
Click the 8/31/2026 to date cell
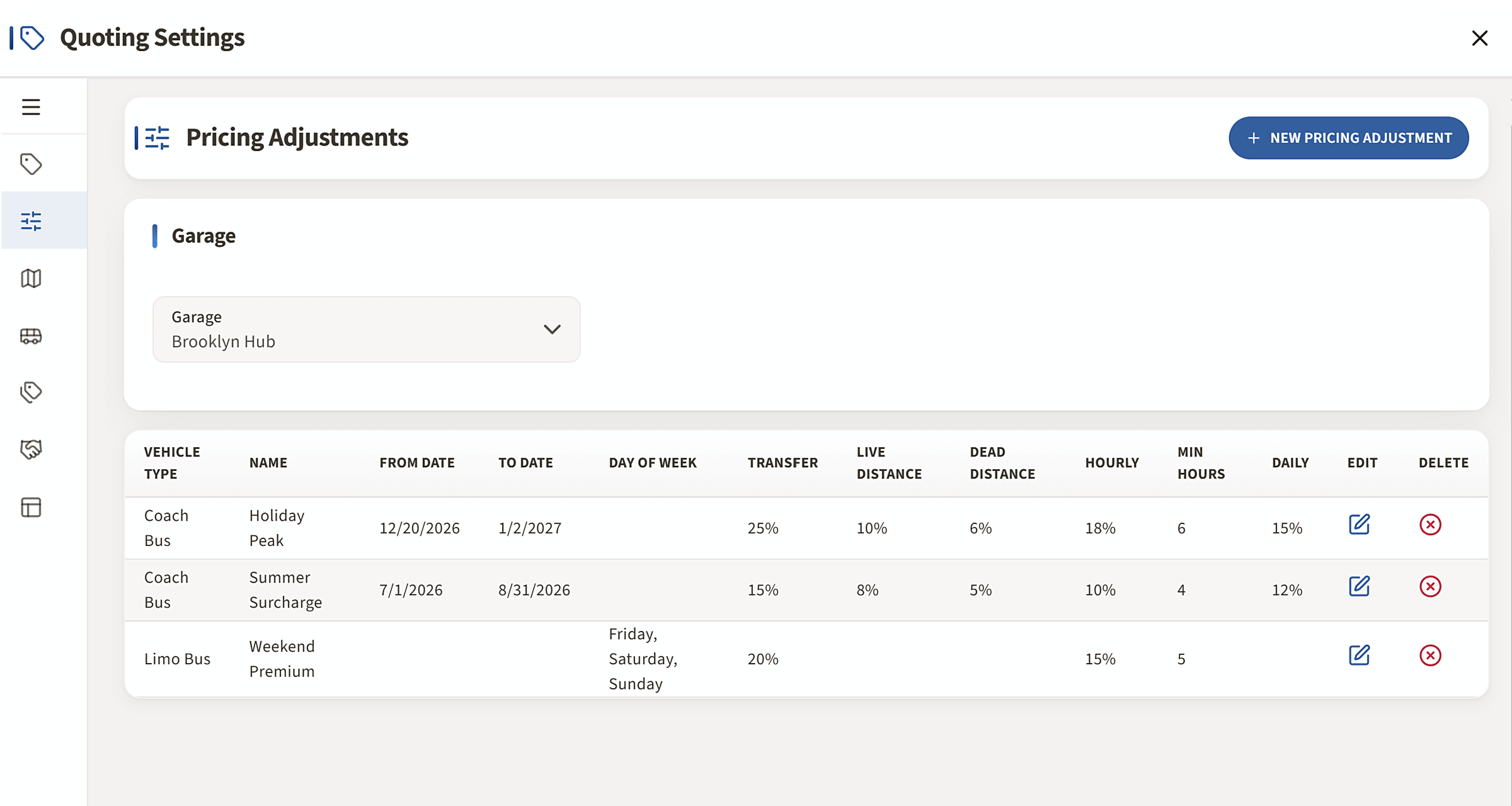pos(534,589)
